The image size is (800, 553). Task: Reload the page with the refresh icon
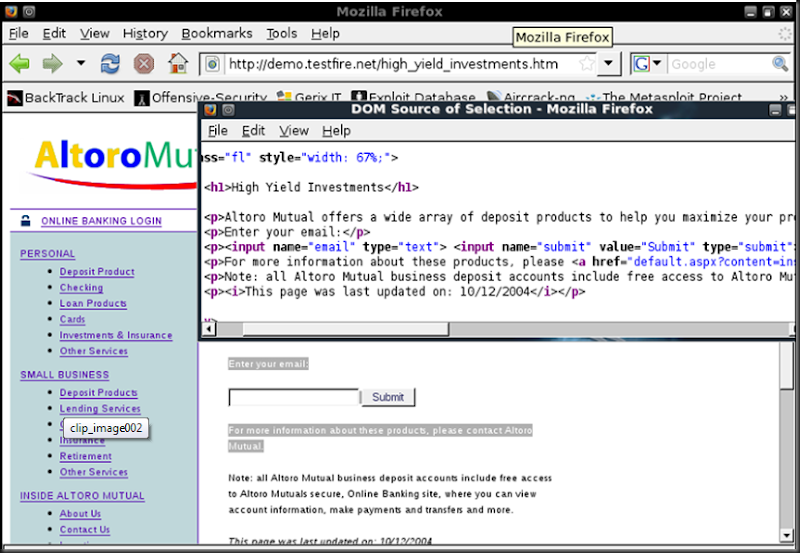pyautogui.click(x=110, y=64)
